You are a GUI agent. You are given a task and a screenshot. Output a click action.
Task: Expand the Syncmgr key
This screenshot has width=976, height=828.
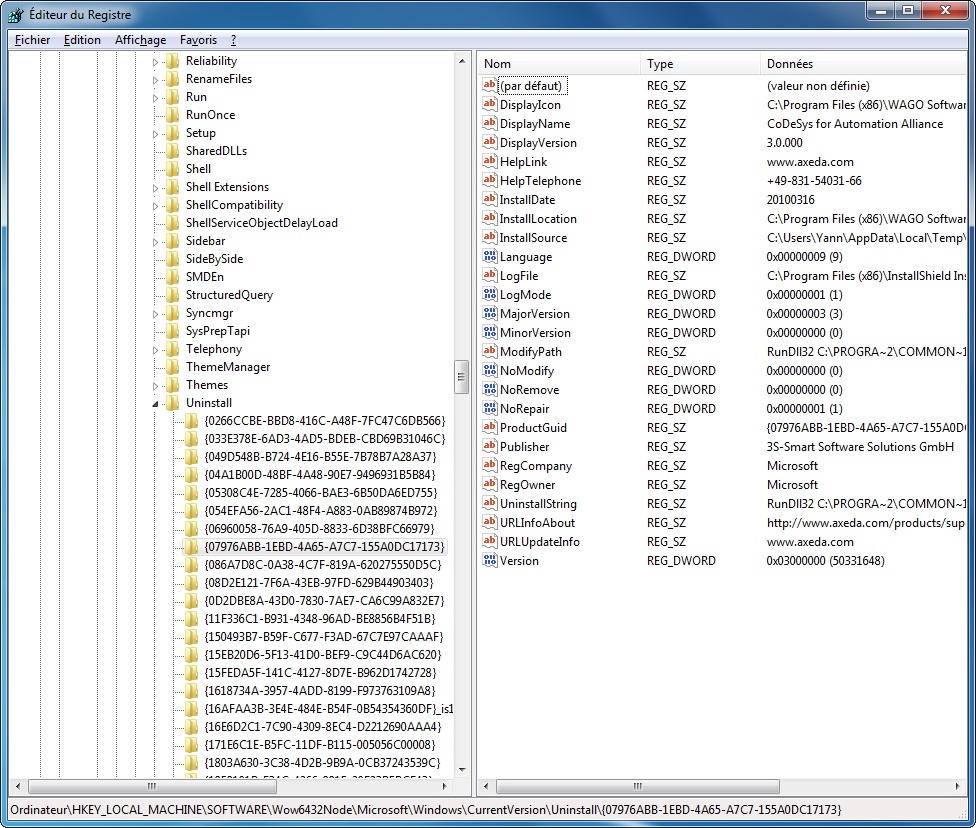[x=155, y=314]
